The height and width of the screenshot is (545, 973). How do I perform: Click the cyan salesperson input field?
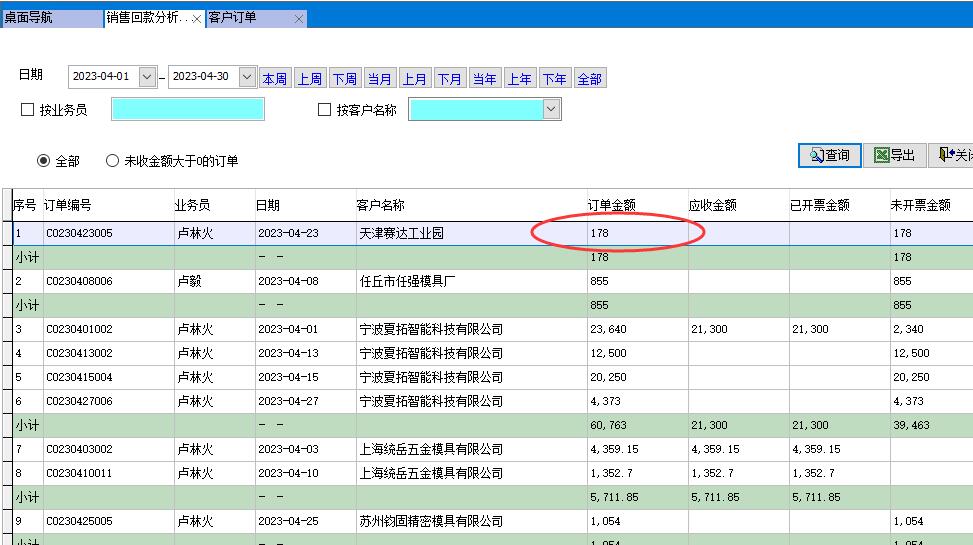tap(188, 109)
